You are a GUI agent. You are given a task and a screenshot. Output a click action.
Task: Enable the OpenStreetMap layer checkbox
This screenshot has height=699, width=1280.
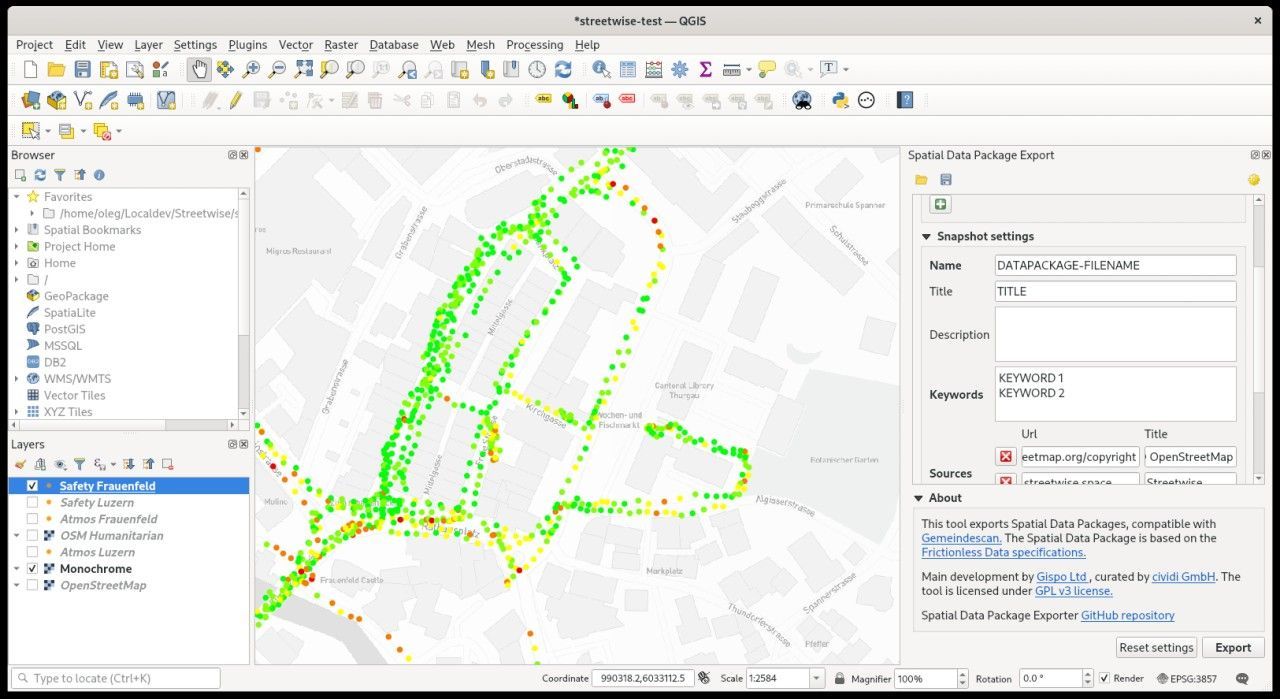(32, 585)
